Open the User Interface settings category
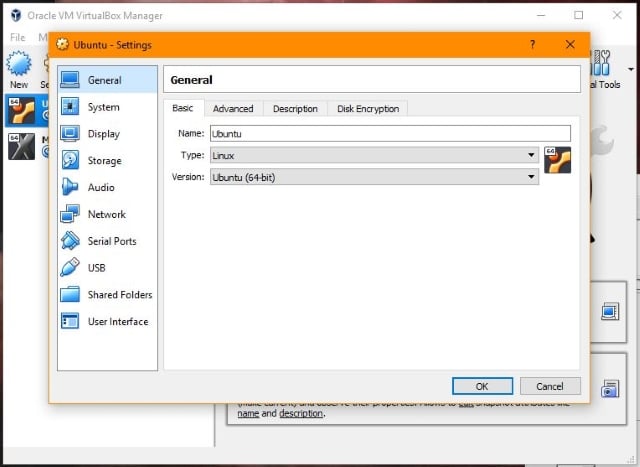640x467 pixels. 107,322
